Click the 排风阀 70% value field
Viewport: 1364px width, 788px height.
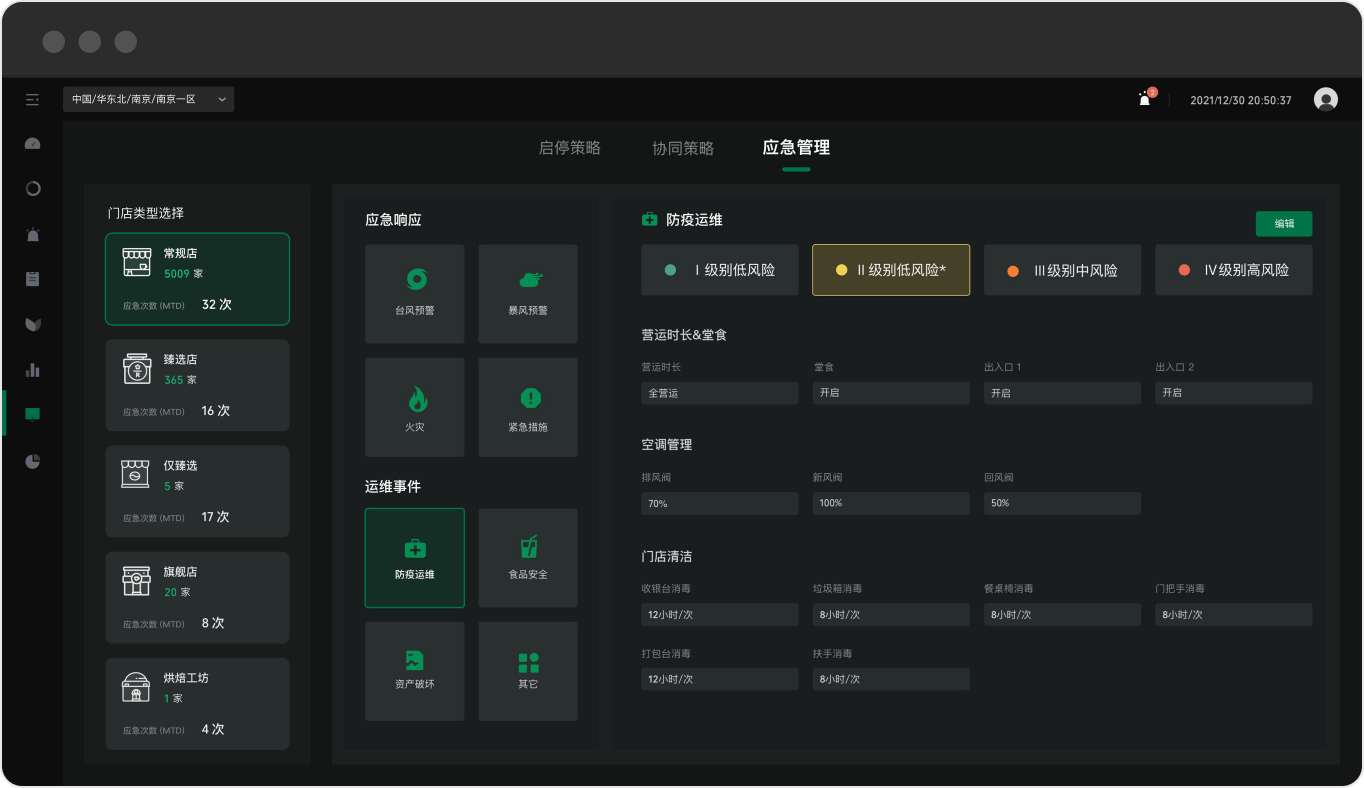pyautogui.click(x=720, y=503)
